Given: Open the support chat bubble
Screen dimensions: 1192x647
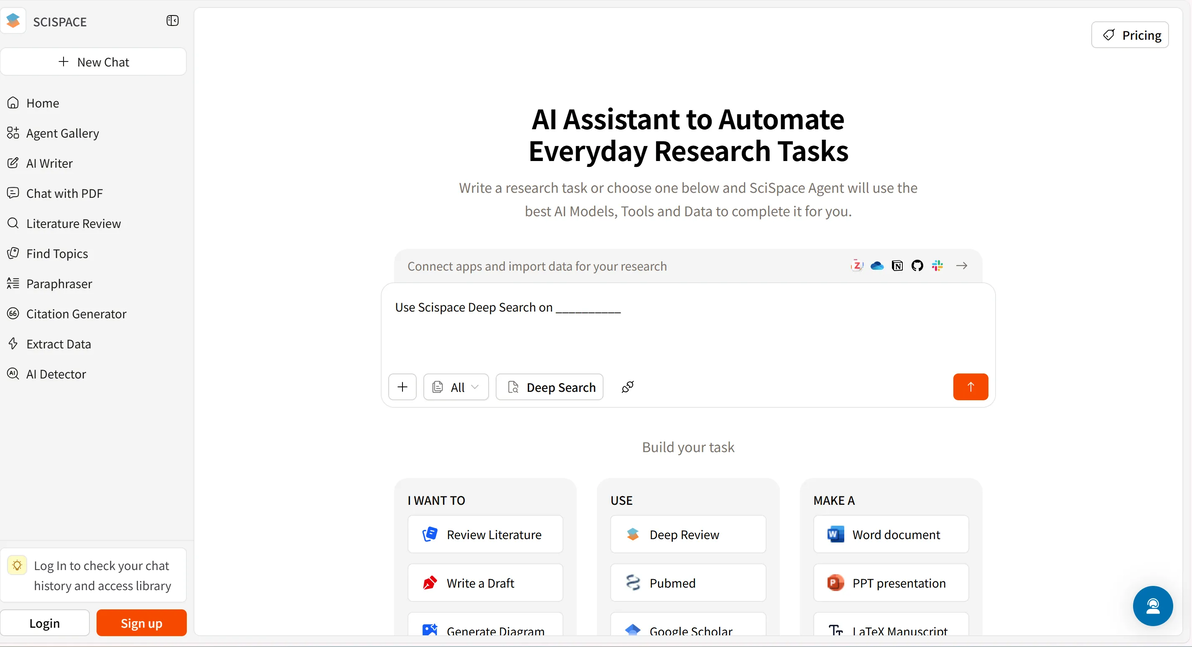Looking at the screenshot, I should point(1152,606).
